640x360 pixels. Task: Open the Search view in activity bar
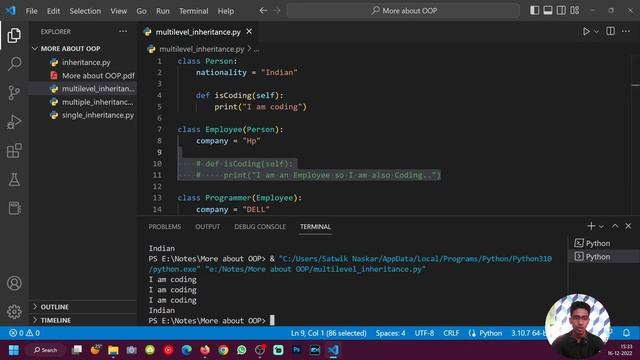click(14, 64)
